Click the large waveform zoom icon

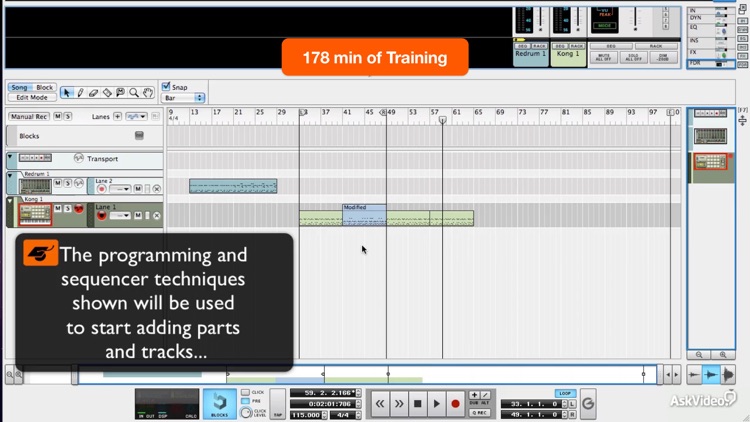[x=728, y=375]
